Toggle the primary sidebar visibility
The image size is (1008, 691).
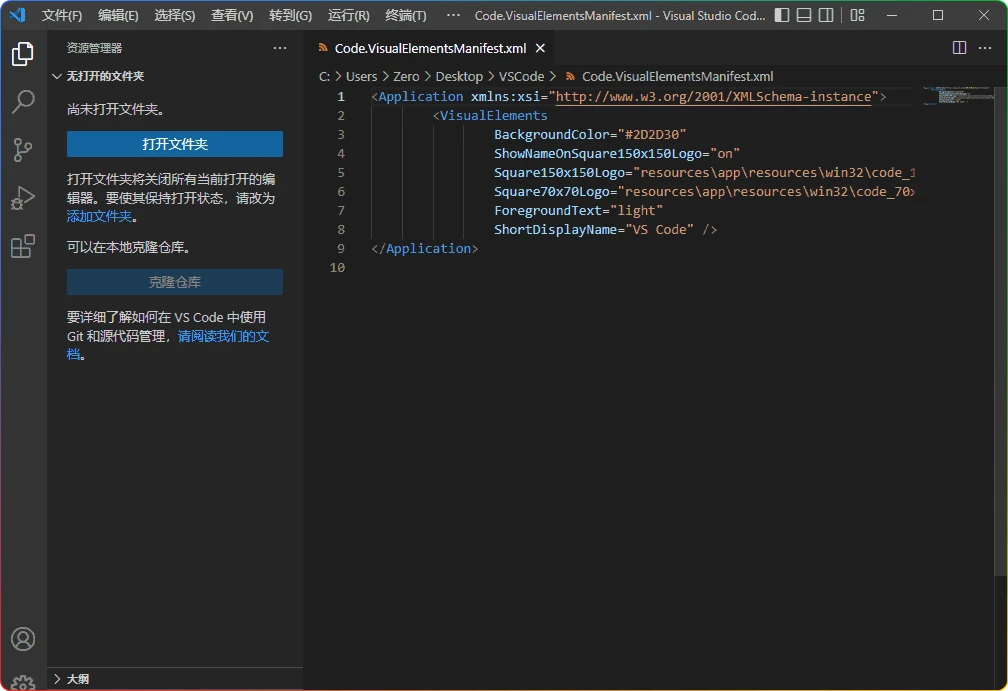click(783, 14)
